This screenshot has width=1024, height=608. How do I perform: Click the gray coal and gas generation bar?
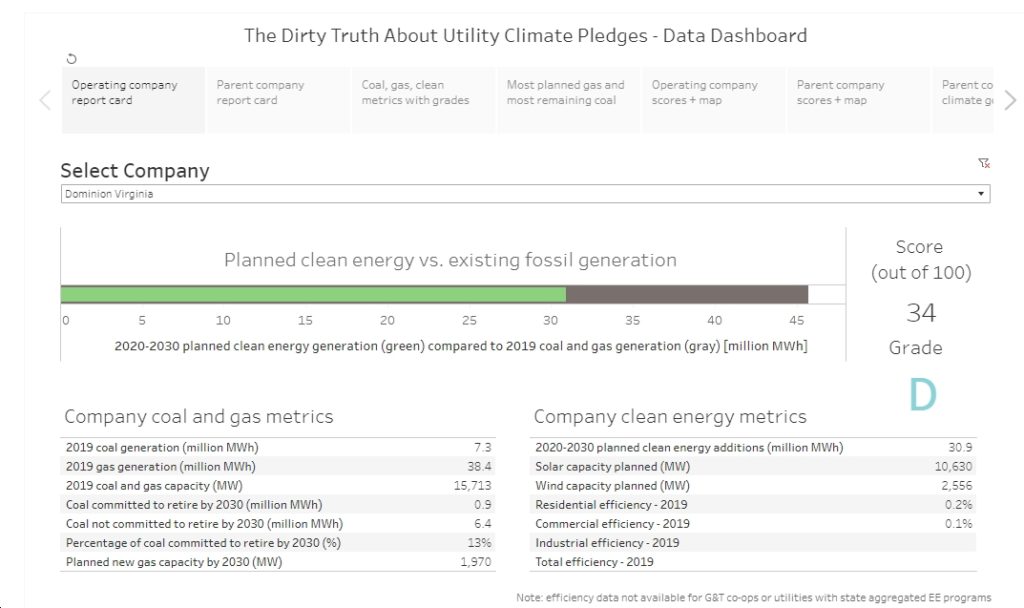[687, 294]
